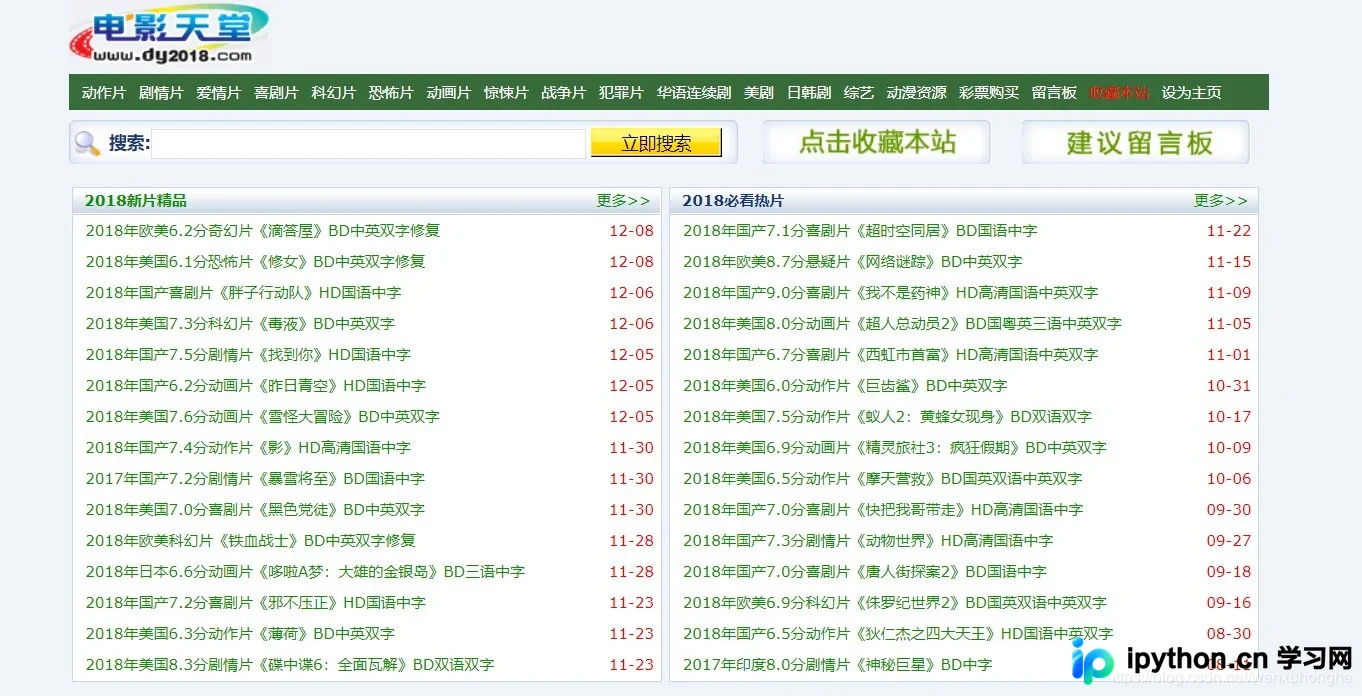Viewport: 1362px width, 696px height.
Task: Open the 《胖子行动队》 movie link
Action: pos(244,293)
